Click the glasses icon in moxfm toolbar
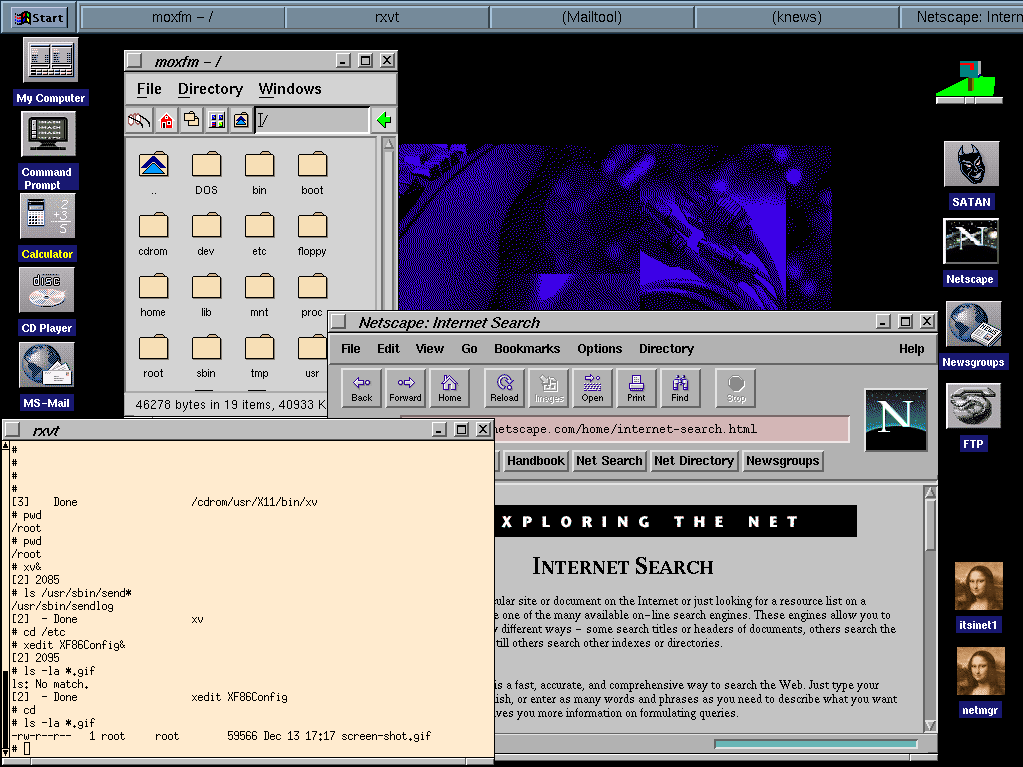The height and width of the screenshot is (767, 1023). (x=139, y=121)
